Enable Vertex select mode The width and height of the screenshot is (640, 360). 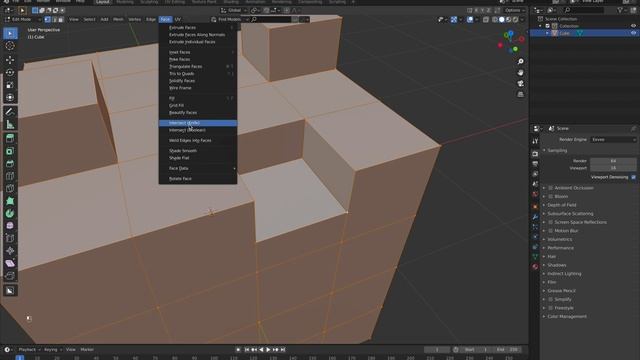(47, 19)
